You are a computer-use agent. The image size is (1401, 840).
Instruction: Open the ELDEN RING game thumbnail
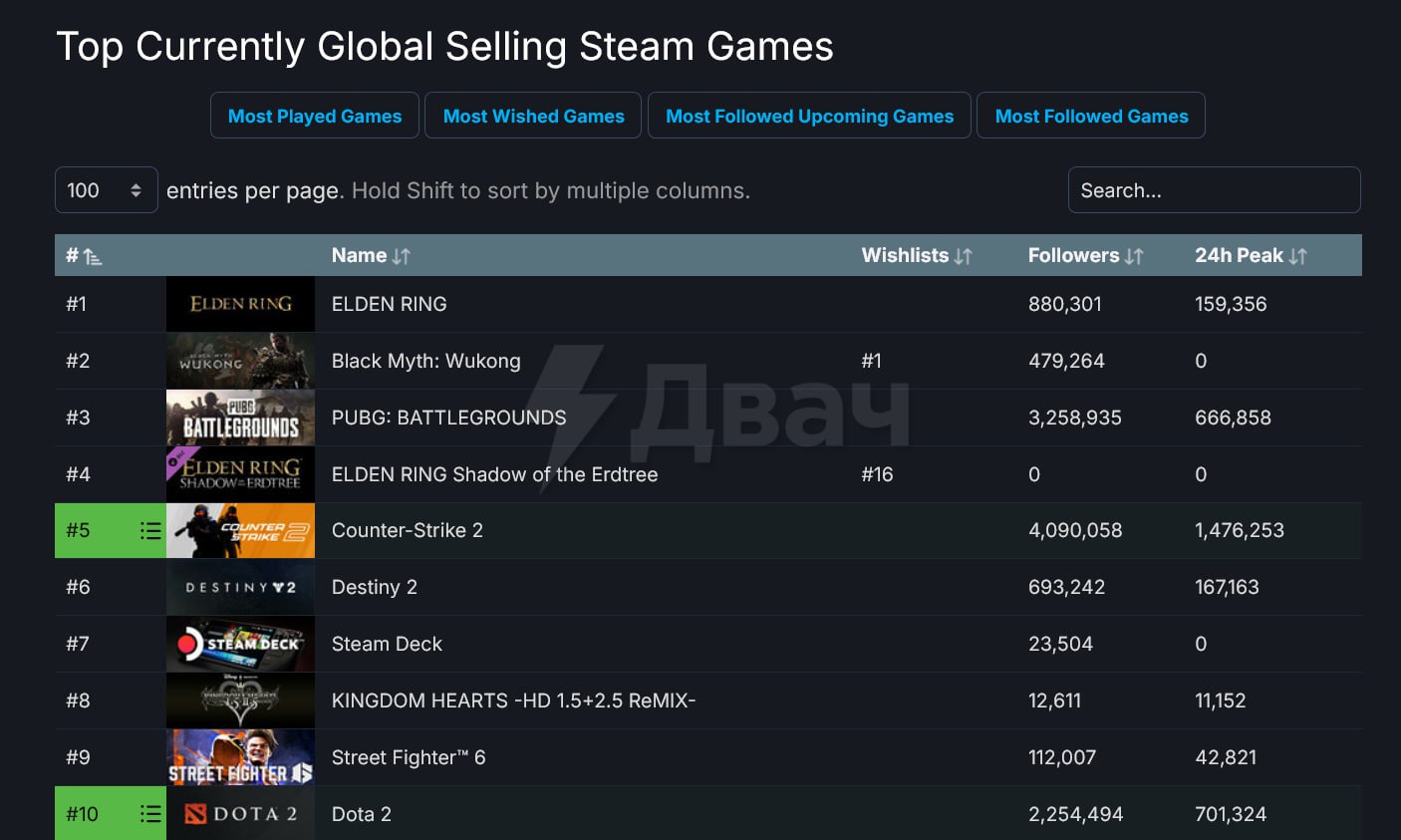240,304
